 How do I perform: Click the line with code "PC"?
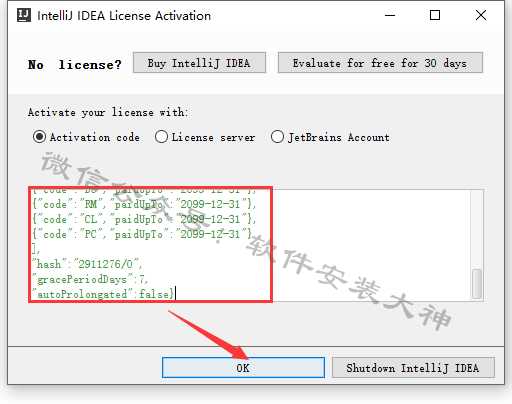click(x=142, y=234)
